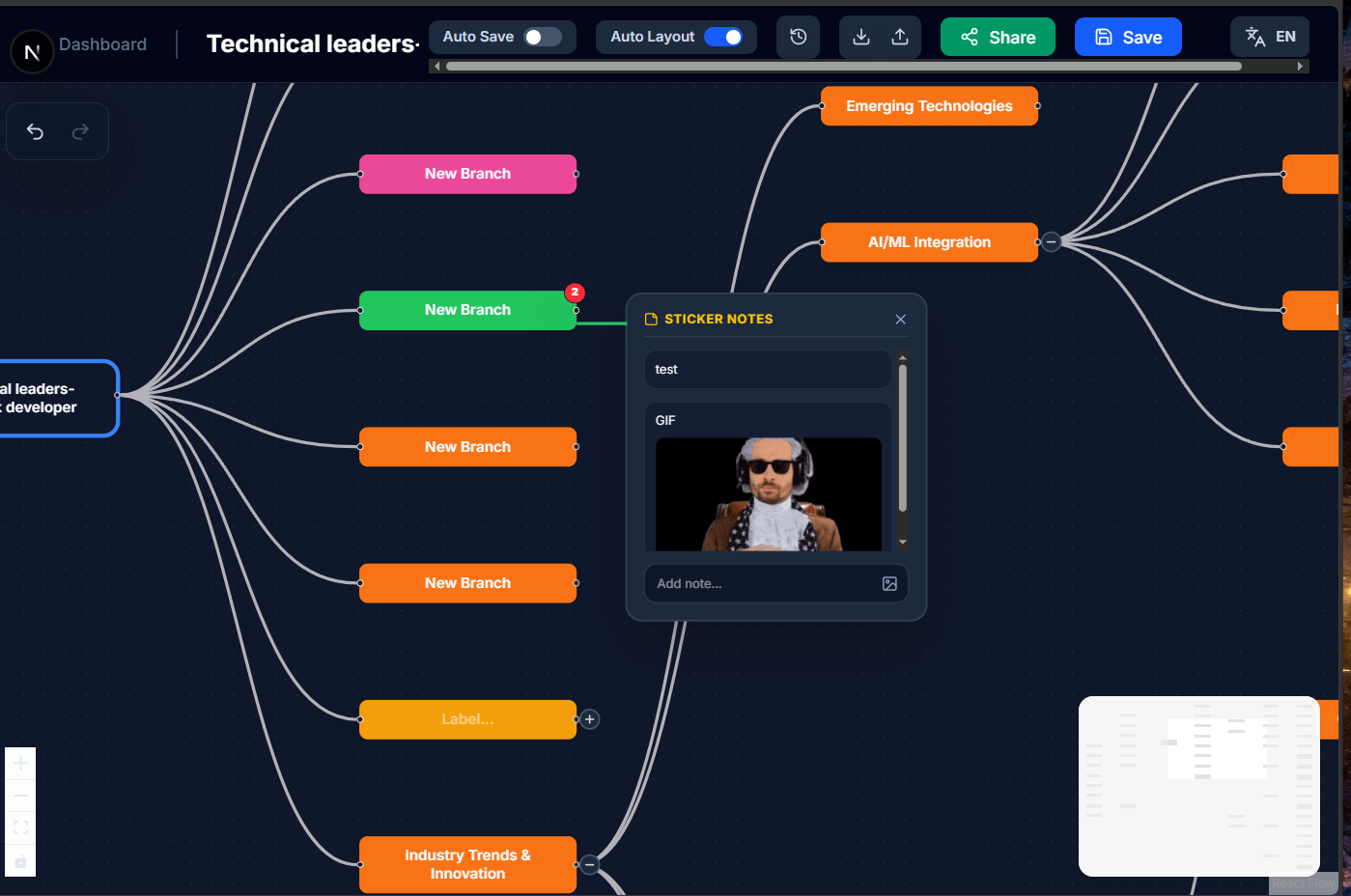1351x896 pixels.
Task: Select the Industry Trends & Innovation node
Action: 468,864
